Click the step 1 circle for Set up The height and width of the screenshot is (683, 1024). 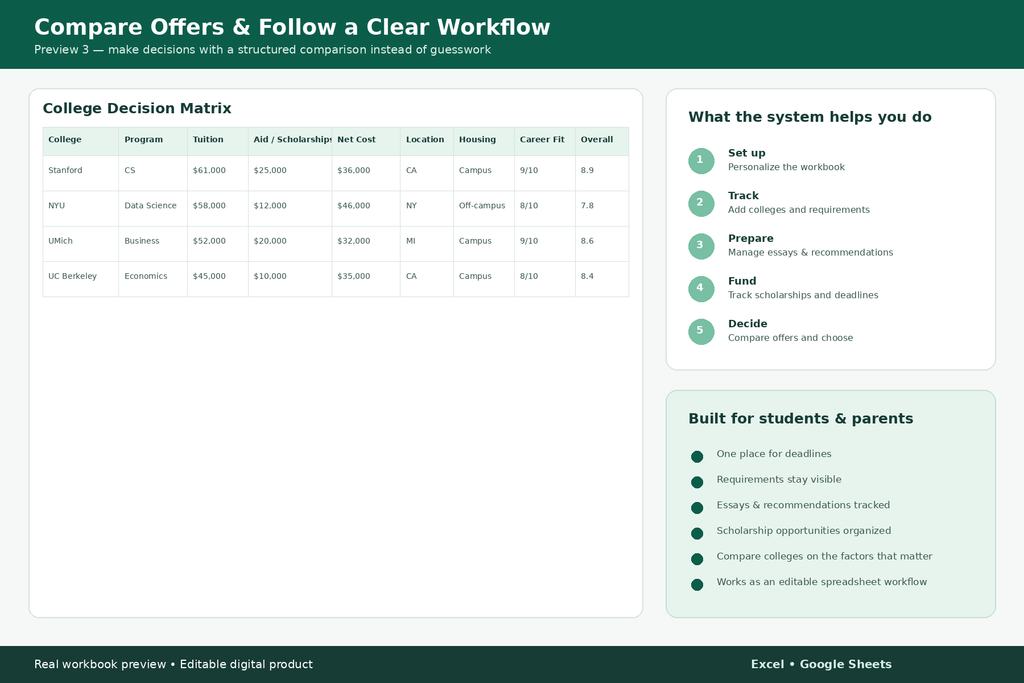pyautogui.click(x=701, y=161)
